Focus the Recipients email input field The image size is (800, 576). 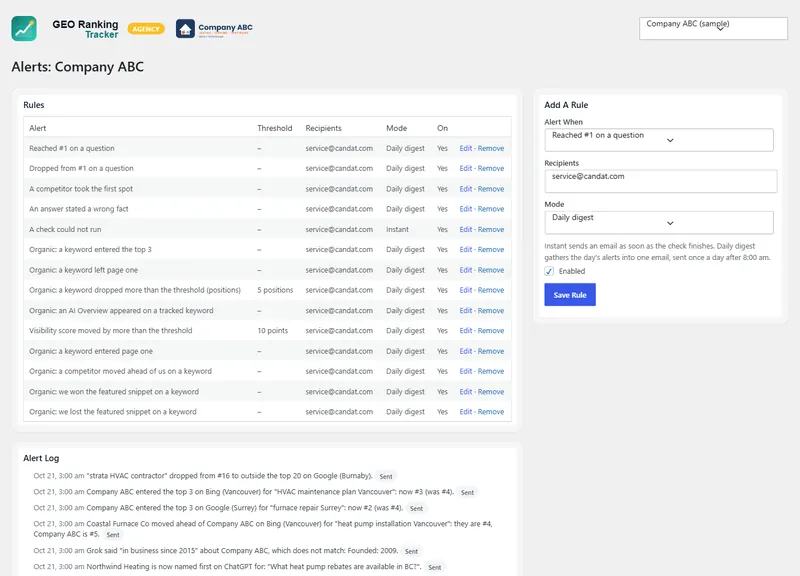(661, 181)
